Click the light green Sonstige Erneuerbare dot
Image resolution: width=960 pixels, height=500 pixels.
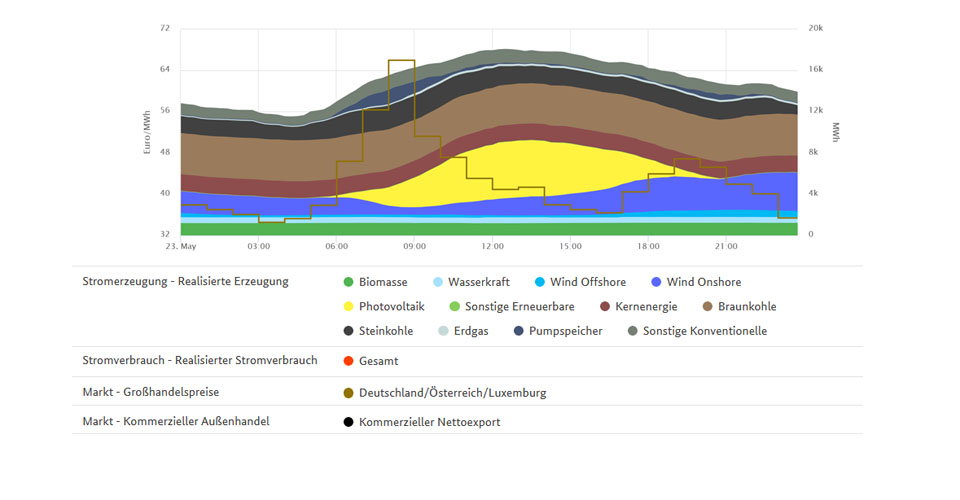point(454,307)
